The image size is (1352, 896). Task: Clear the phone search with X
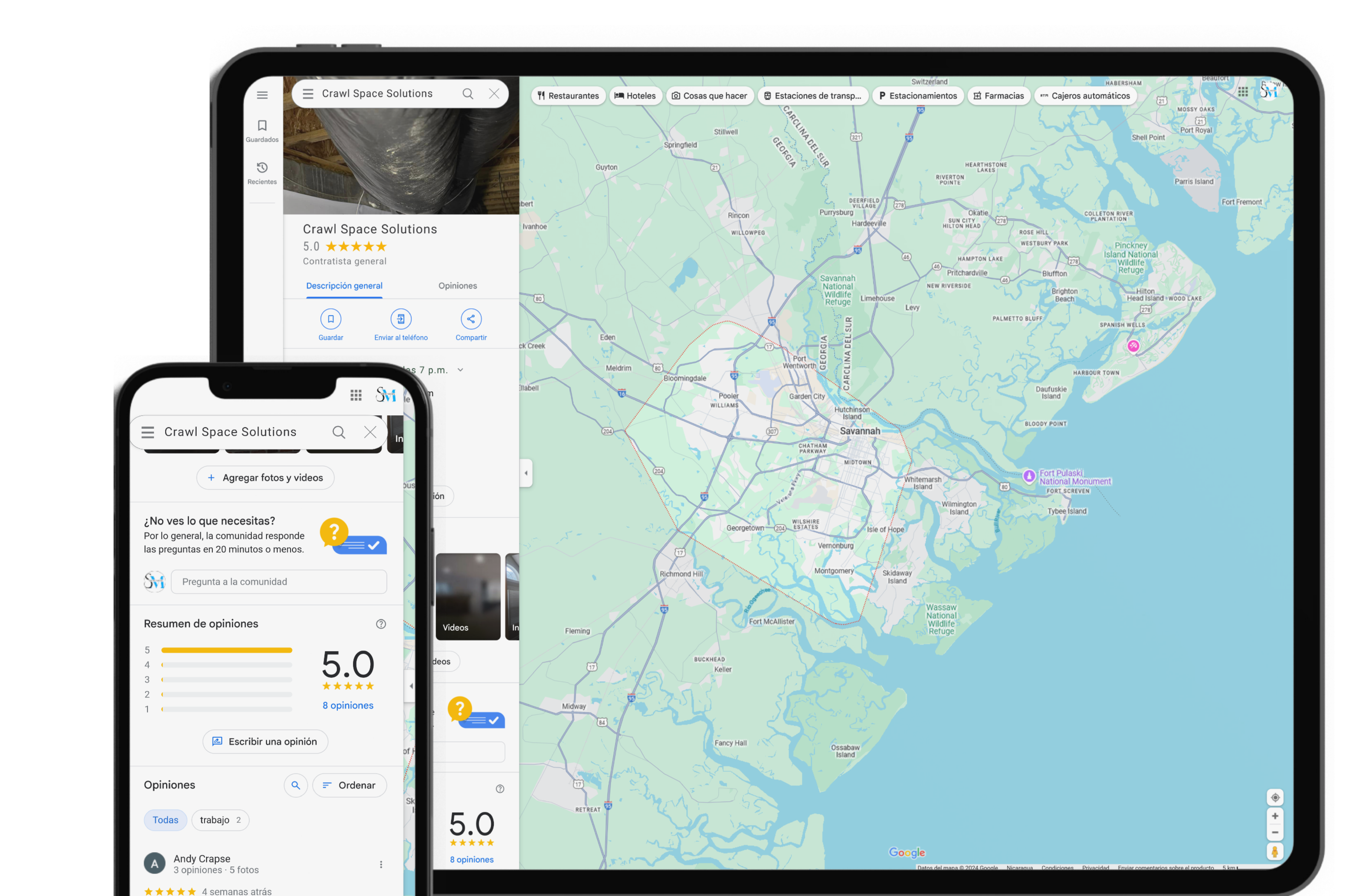click(x=370, y=432)
